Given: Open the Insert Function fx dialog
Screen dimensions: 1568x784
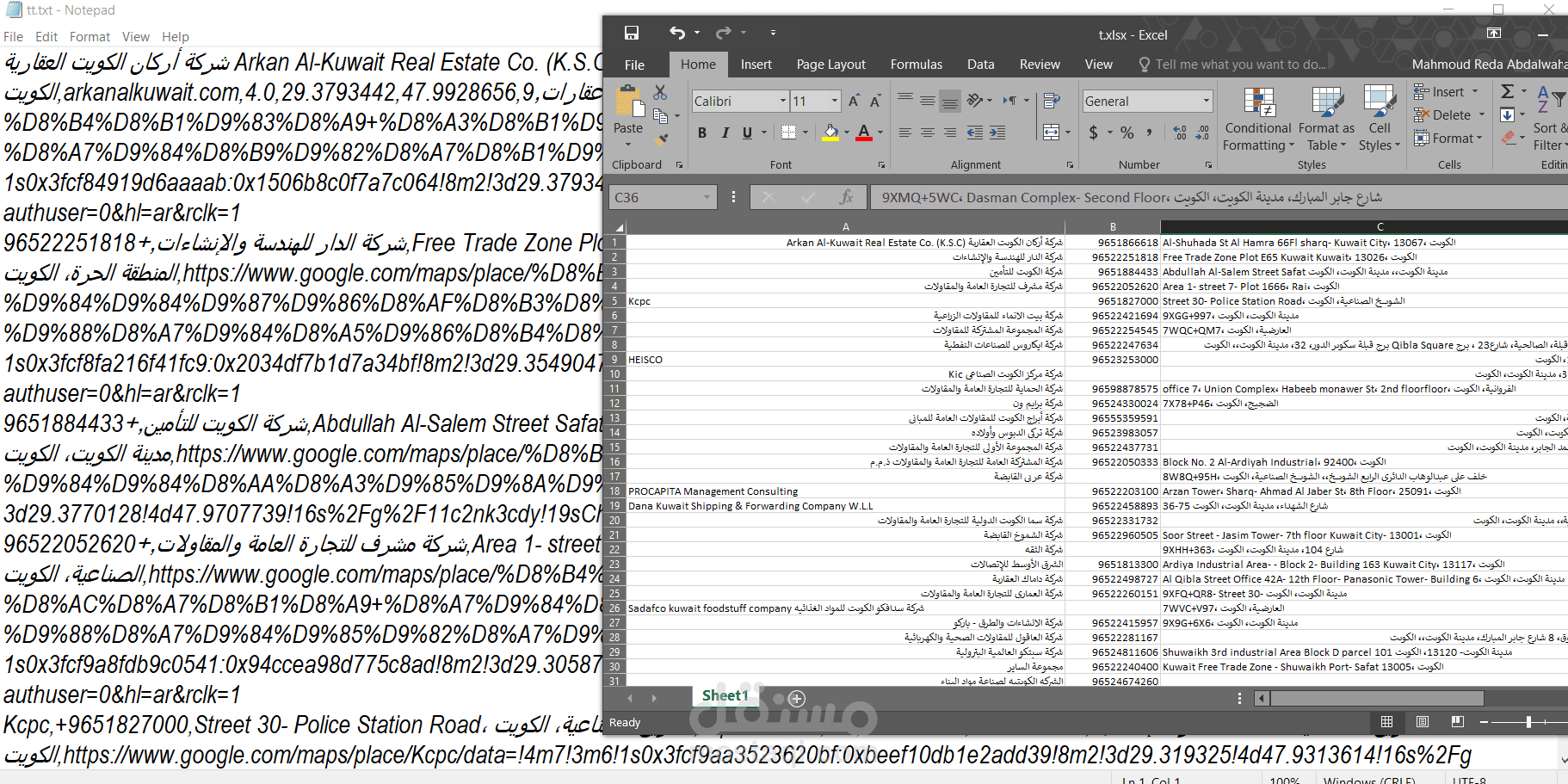Looking at the screenshot, I should 846,197.
